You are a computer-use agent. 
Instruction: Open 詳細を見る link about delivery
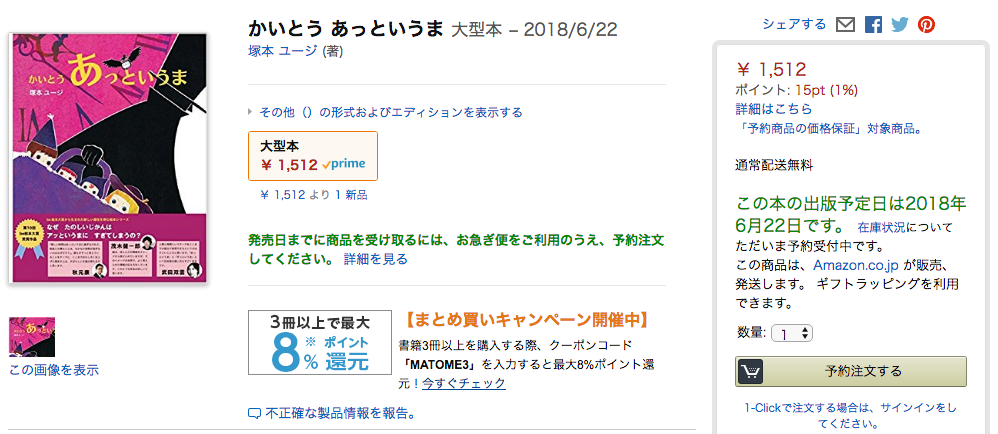[376, 259]
